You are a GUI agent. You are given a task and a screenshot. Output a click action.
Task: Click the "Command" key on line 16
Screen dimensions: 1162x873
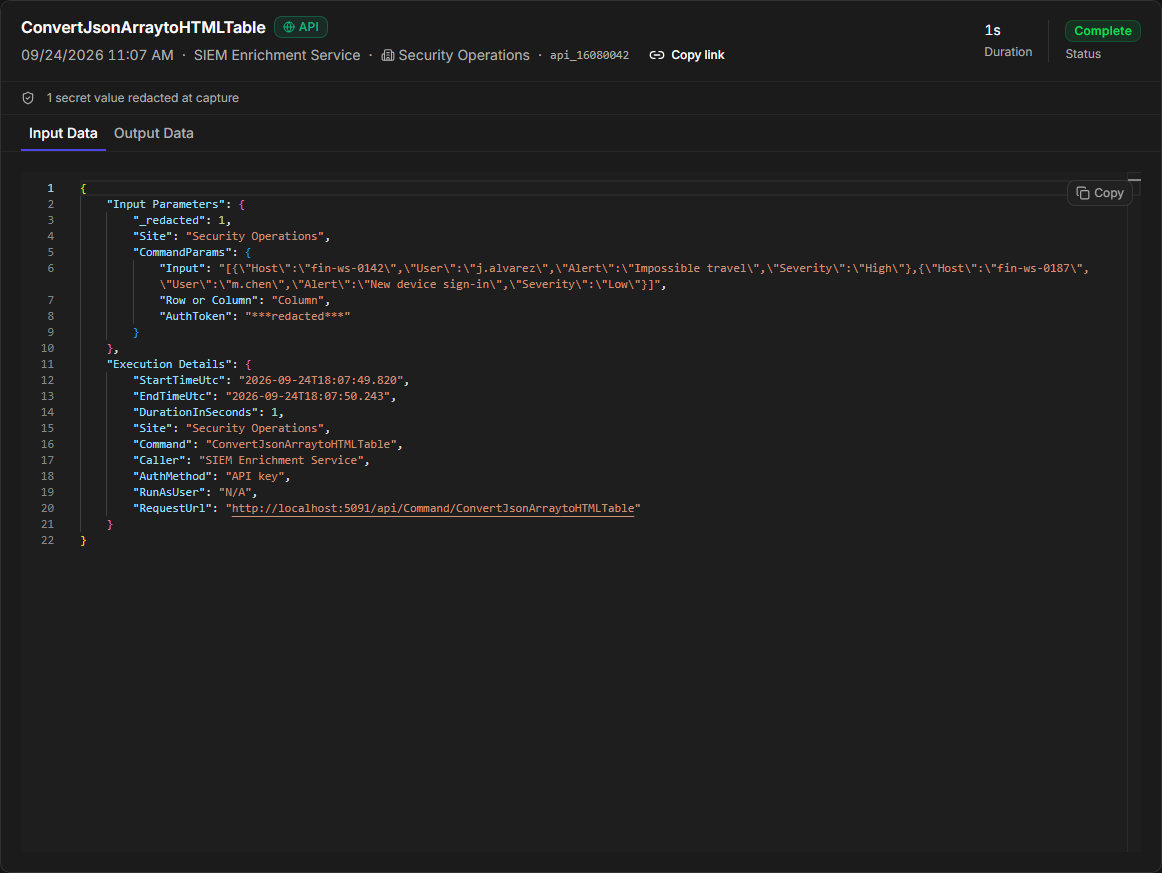click(162, 445)
